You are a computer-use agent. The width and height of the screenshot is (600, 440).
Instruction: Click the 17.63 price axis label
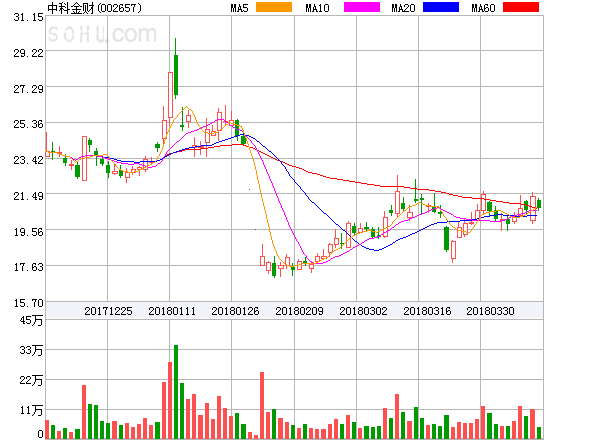pos(28,267)
